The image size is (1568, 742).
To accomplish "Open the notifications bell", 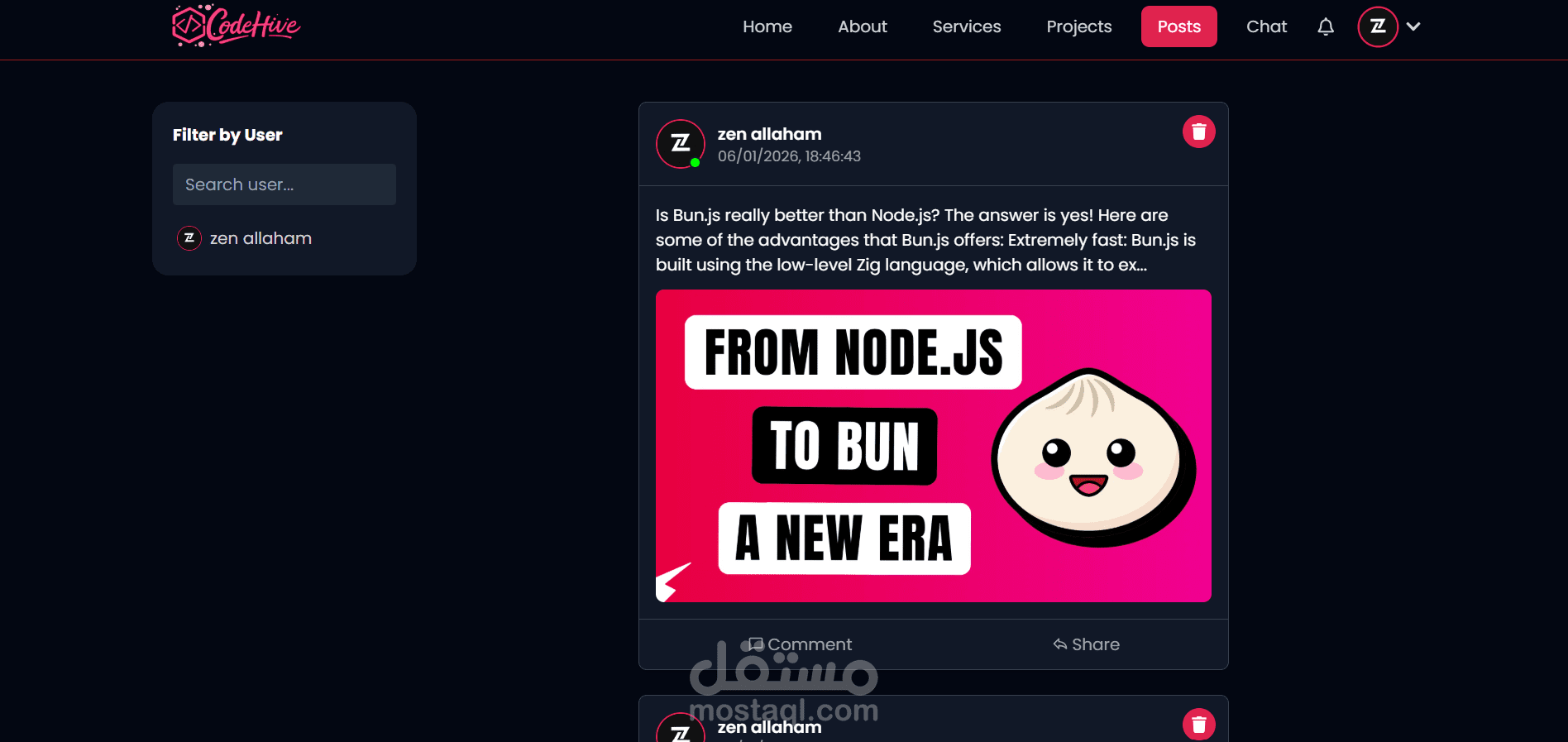I will (1326, 26).
